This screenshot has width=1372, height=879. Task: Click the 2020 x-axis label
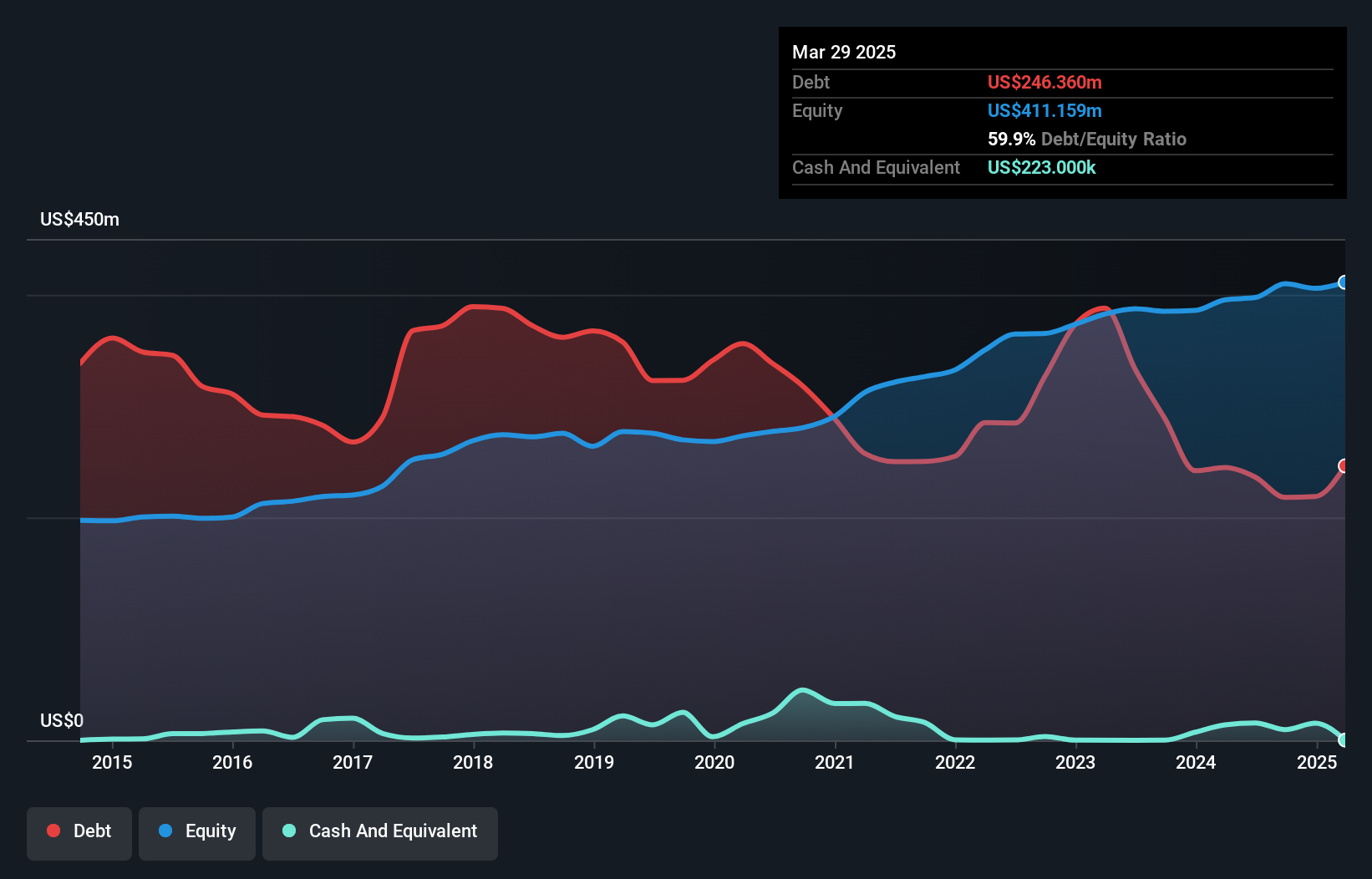714,762
